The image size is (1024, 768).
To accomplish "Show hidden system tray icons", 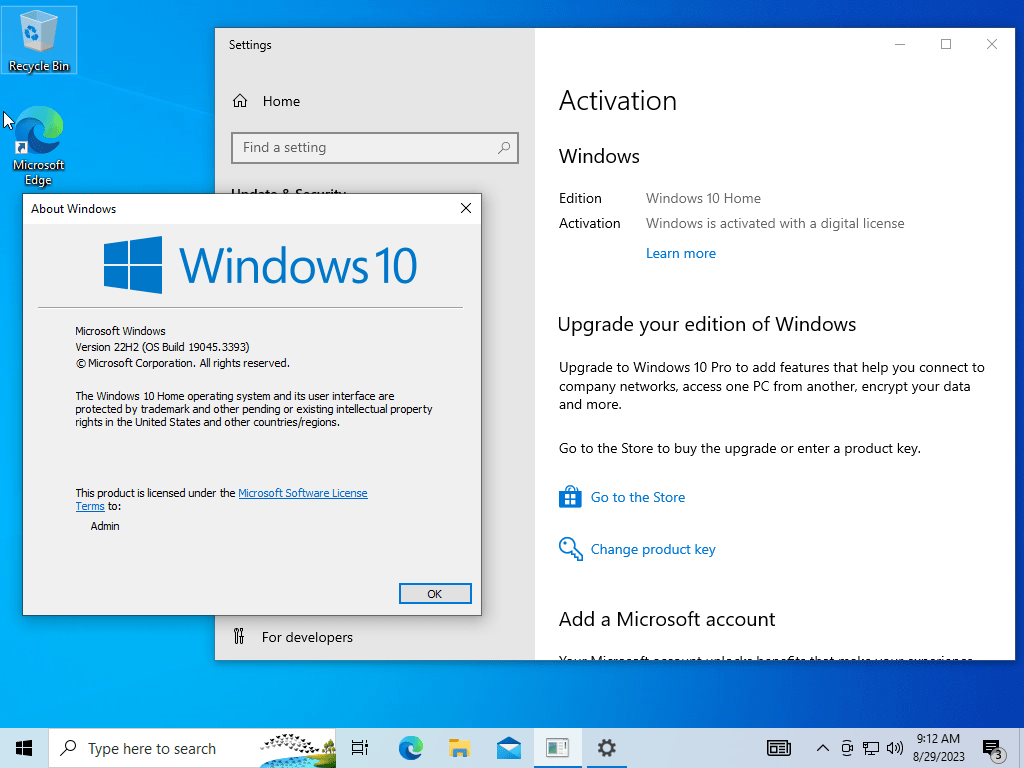I will [x=823, y=748].
